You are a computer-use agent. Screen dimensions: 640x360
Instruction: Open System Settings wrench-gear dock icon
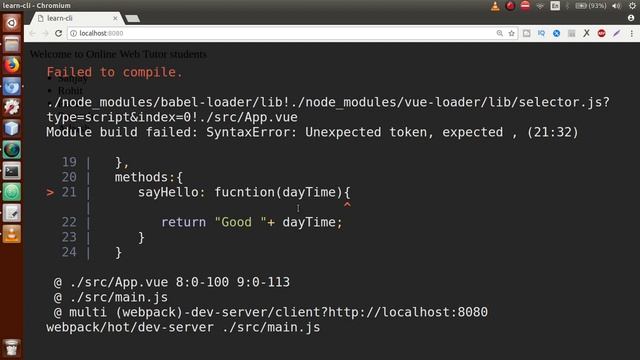click(12, 107)
